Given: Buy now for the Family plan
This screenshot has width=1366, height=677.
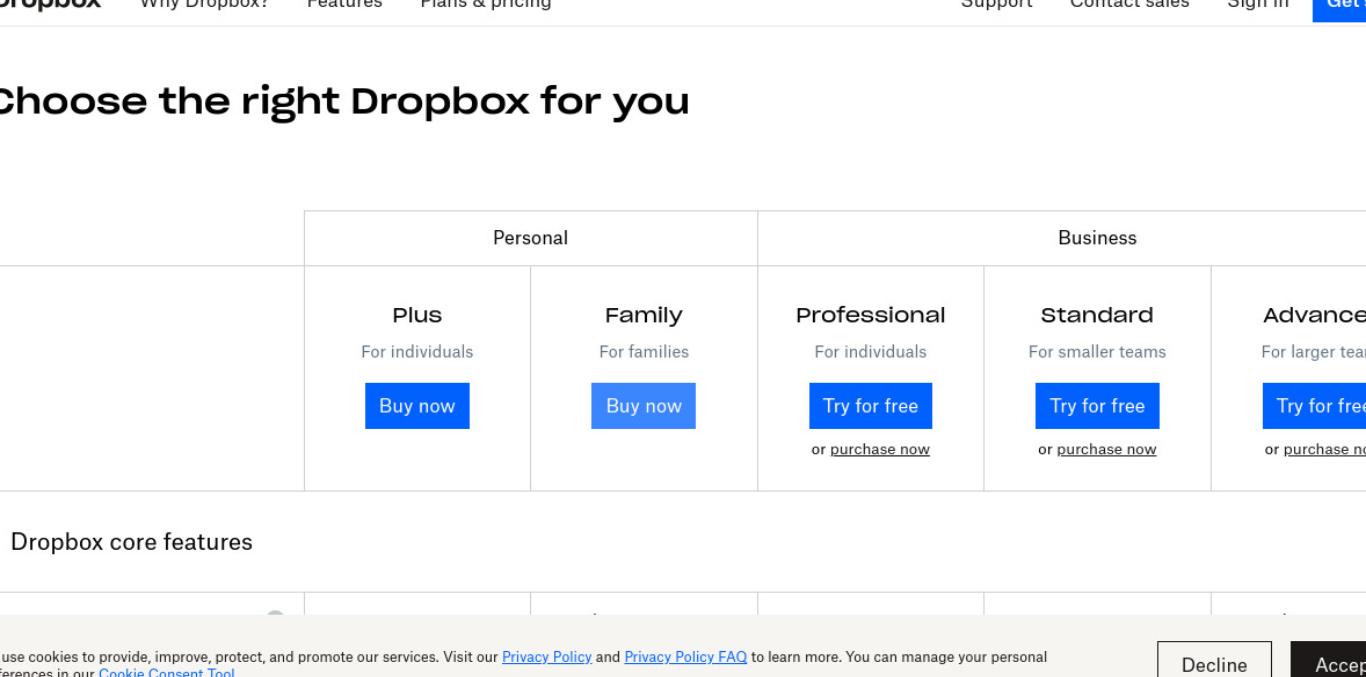Looking at the screenshot, I should pos(643,406).
